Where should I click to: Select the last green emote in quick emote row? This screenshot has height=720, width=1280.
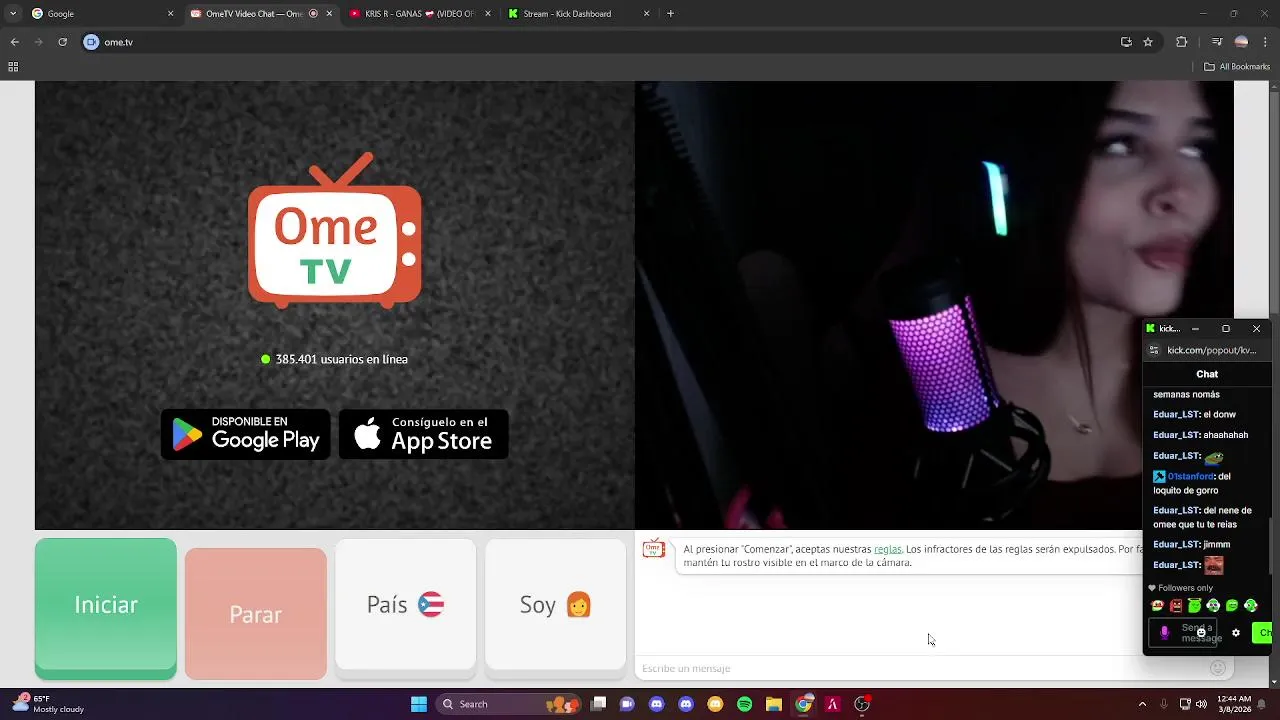[x=1250, y=606]
